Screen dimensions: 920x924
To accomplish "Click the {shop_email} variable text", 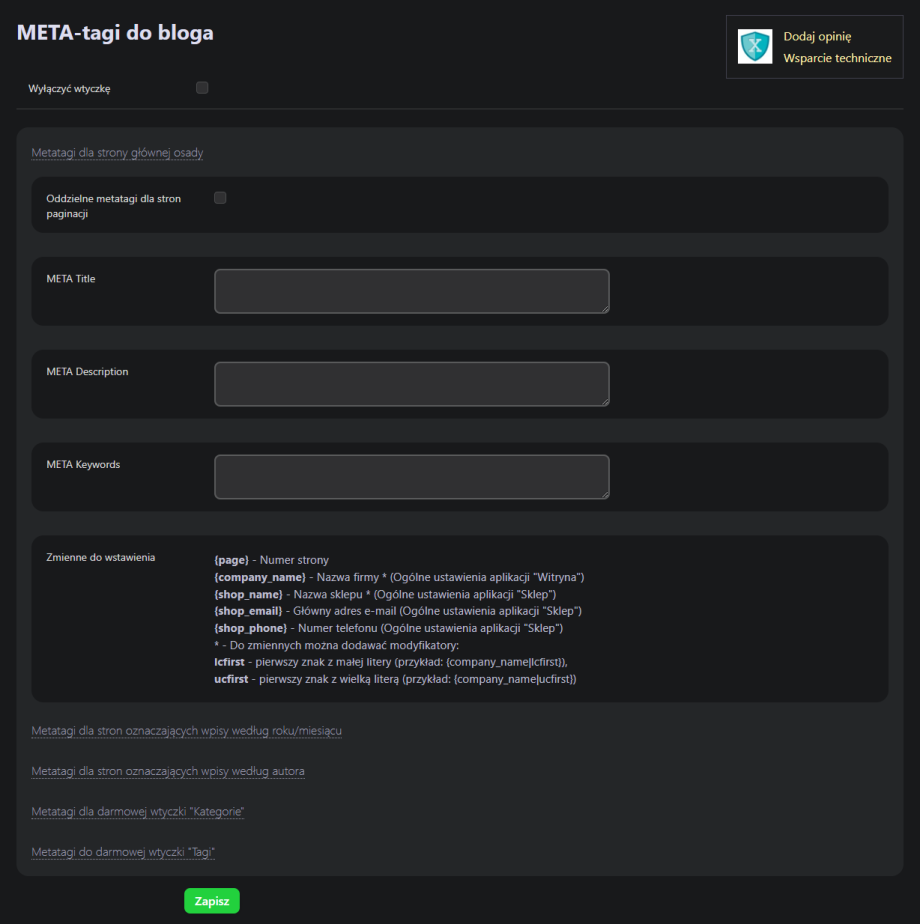I will (x=248, y=611).
